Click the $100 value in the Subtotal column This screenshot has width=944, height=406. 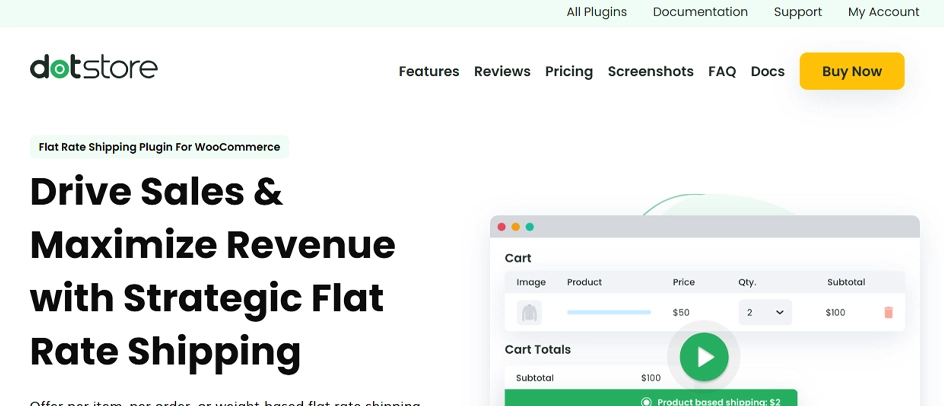coord(836,313)
